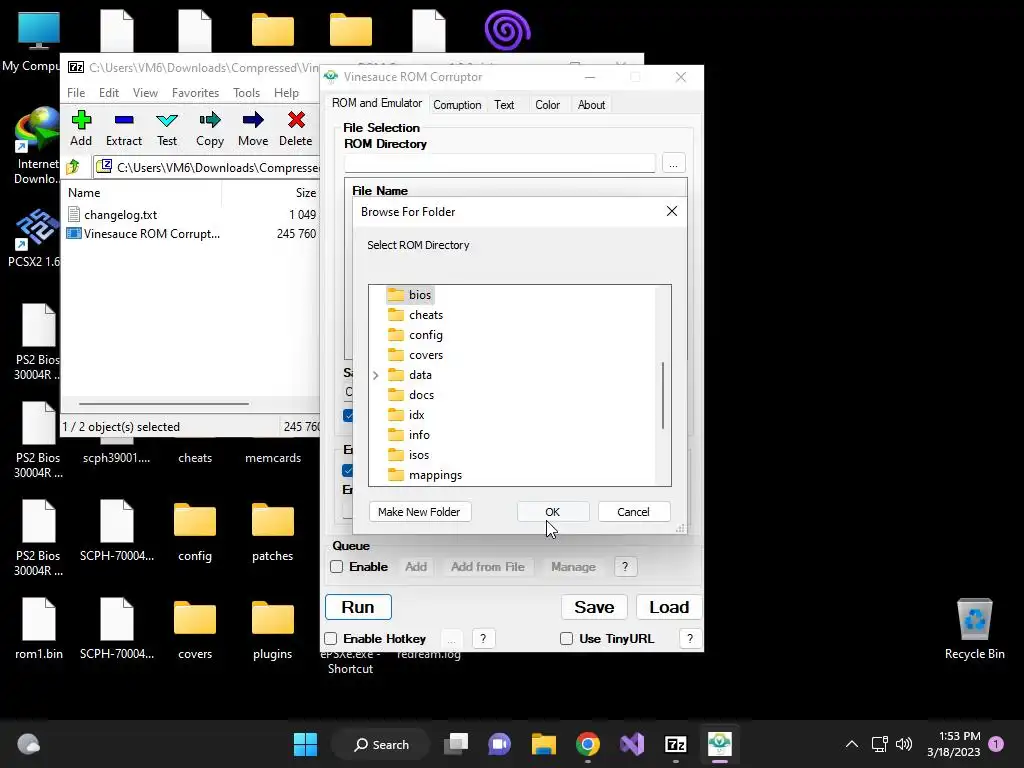The image size is (1024, 768).
Task: Open the Recycle Bin desktop icon
Action: point(974,630)
